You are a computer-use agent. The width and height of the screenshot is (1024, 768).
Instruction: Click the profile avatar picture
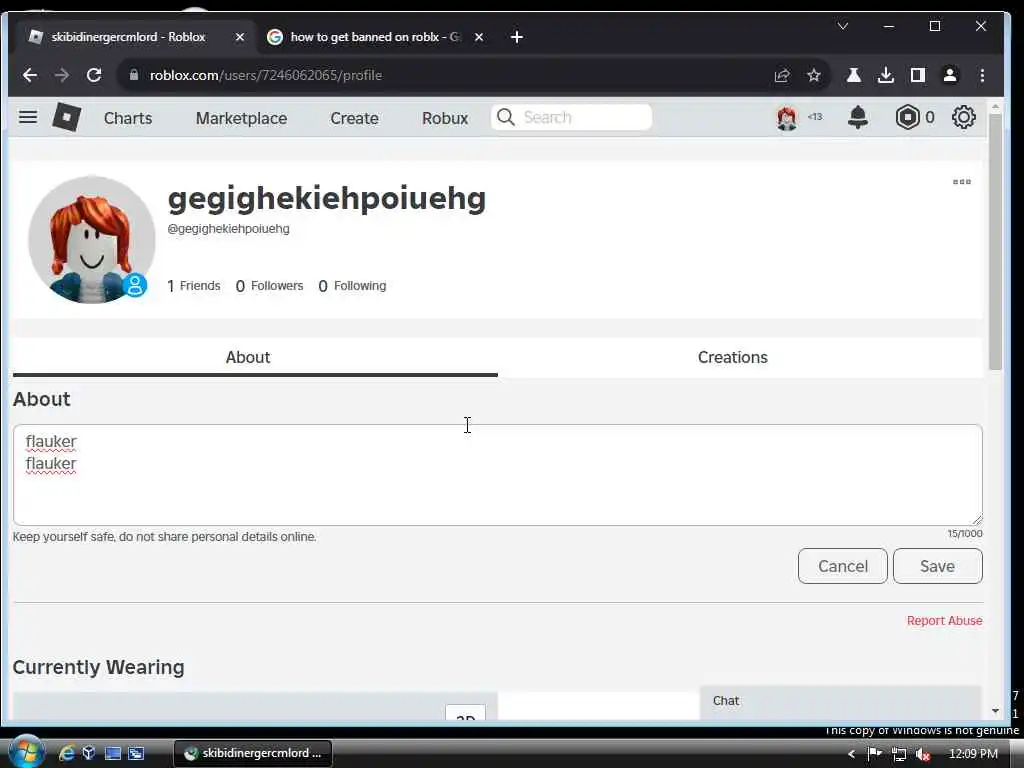click(x=91, y=240)
